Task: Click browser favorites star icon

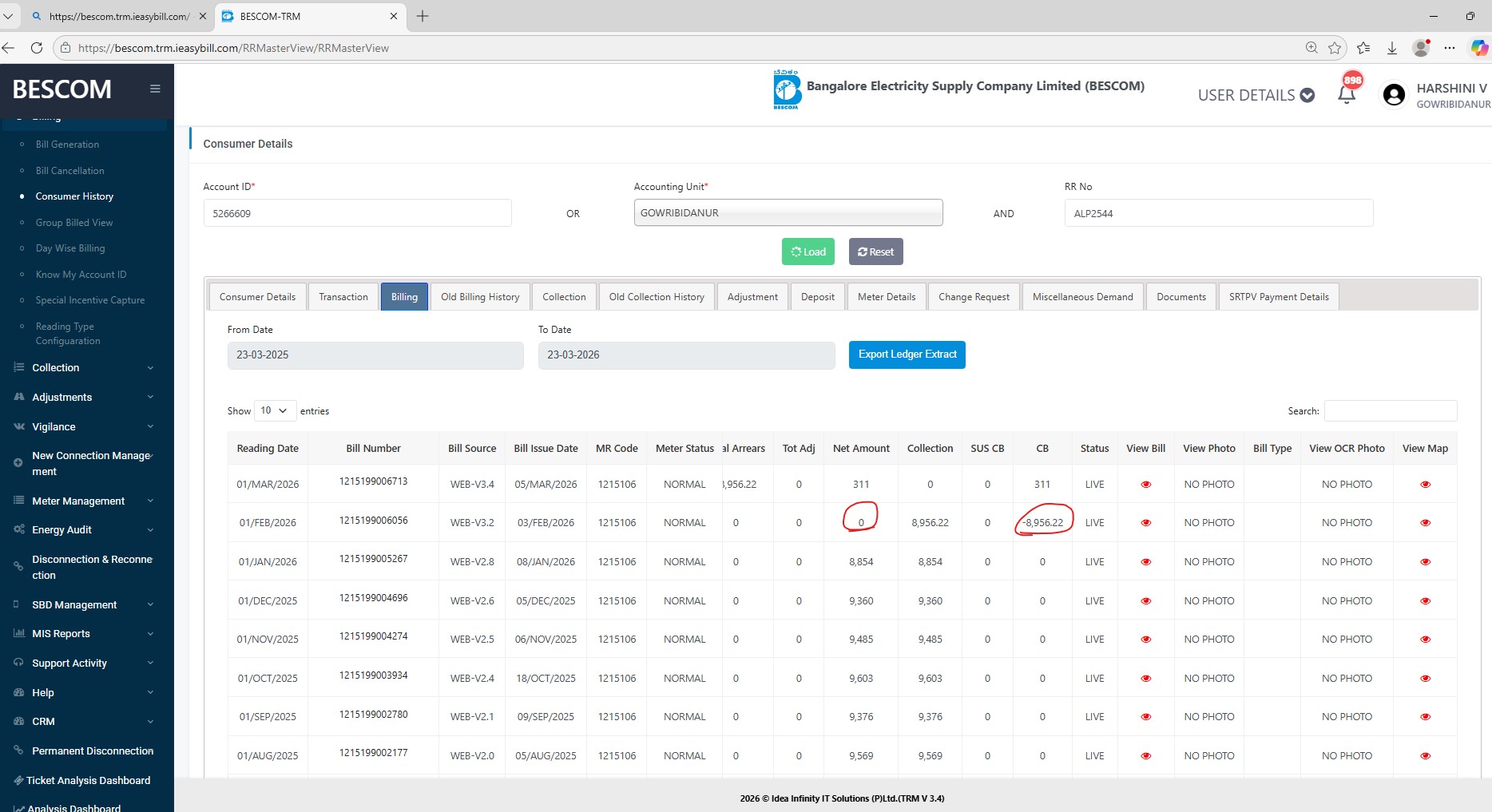Action: click(1335, 48)
